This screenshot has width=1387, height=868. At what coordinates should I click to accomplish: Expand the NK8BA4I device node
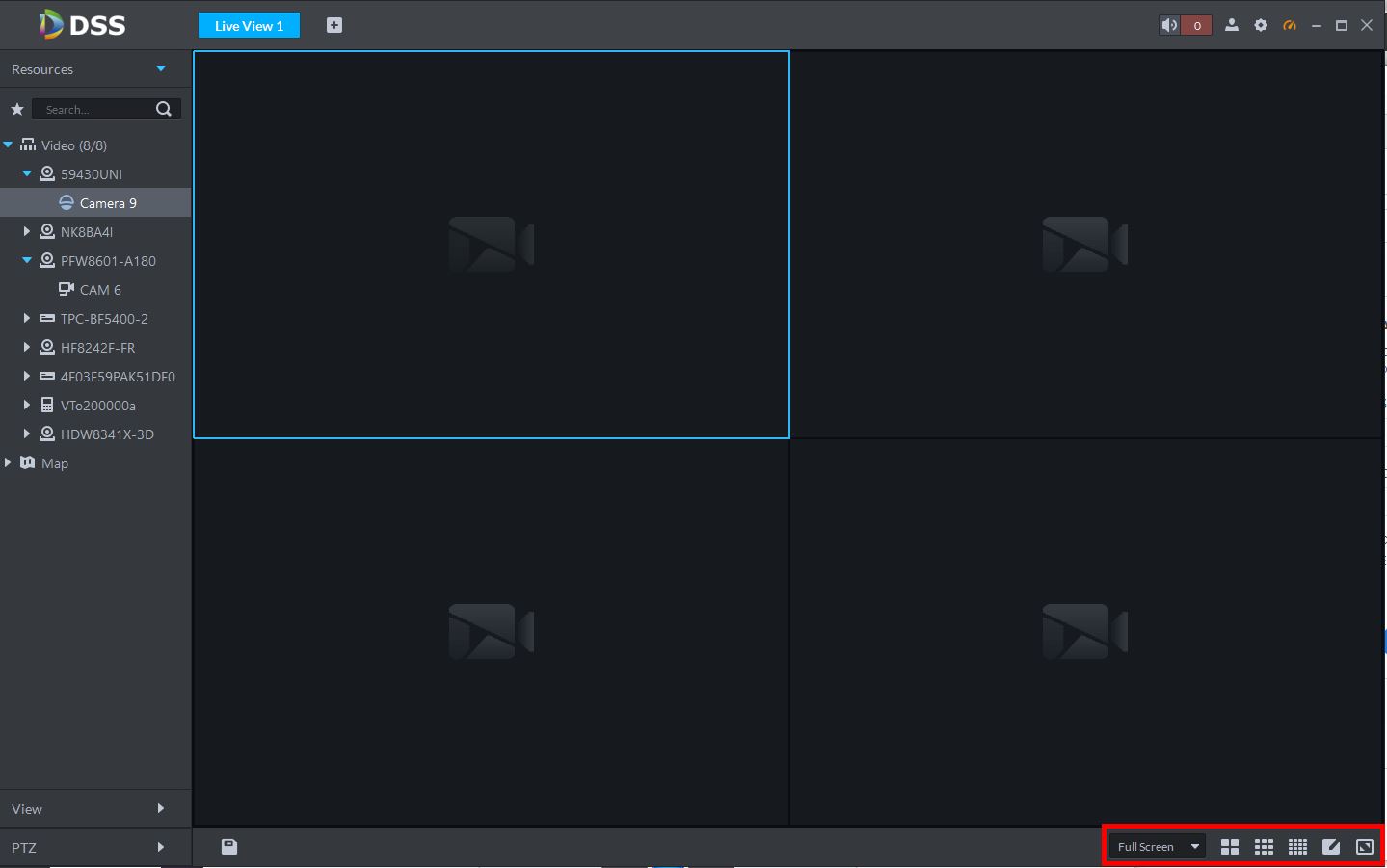[x=27, y=231]
